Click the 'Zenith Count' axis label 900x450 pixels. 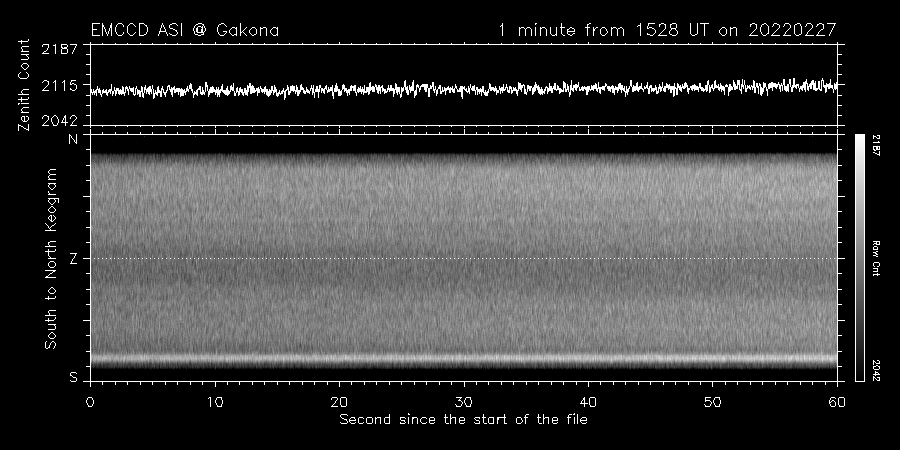coord(24,85)
